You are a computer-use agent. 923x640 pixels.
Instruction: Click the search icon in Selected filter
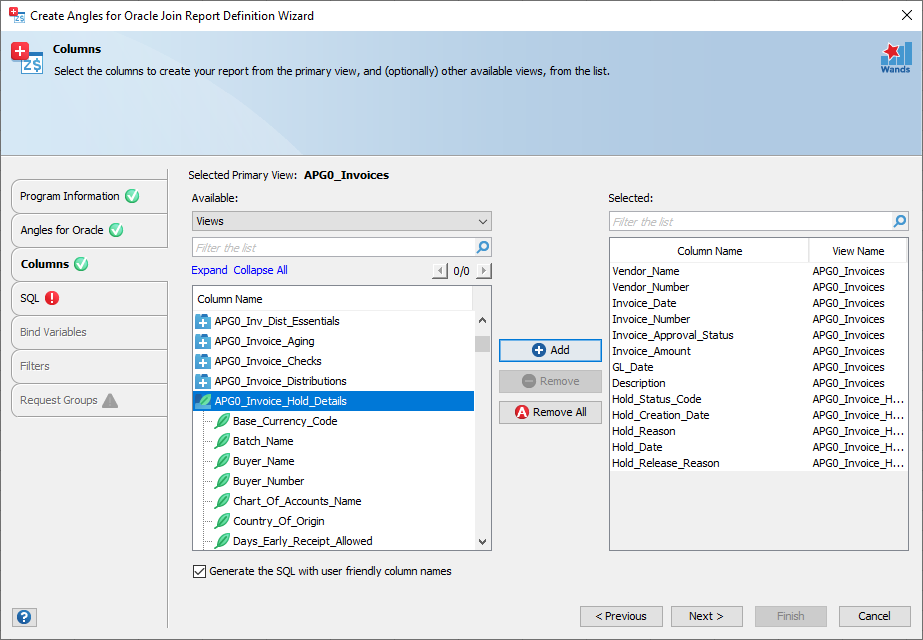coord(900,221)
